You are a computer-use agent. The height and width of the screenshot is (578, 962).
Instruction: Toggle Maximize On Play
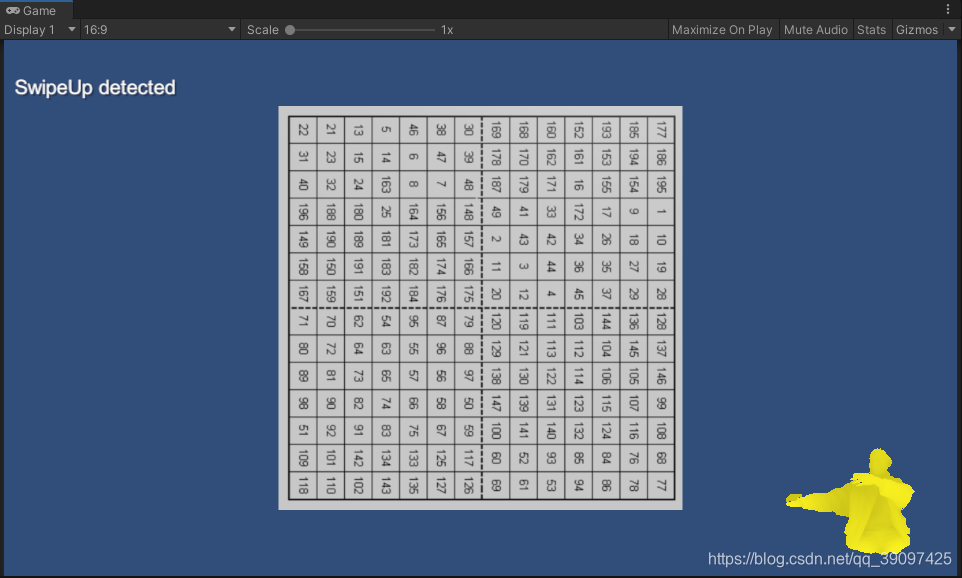click(x=722, y=29)
